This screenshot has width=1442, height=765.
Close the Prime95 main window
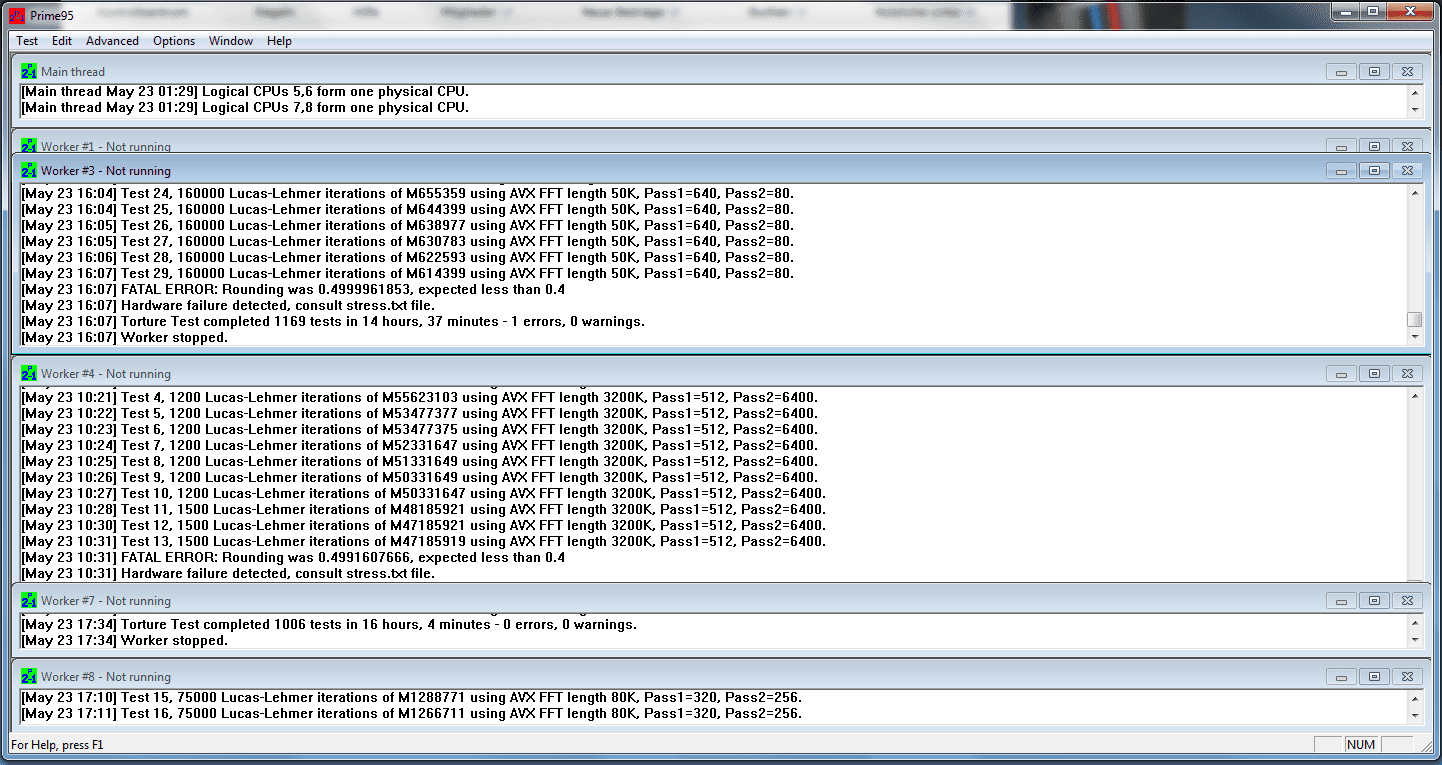coord(1410,11)
